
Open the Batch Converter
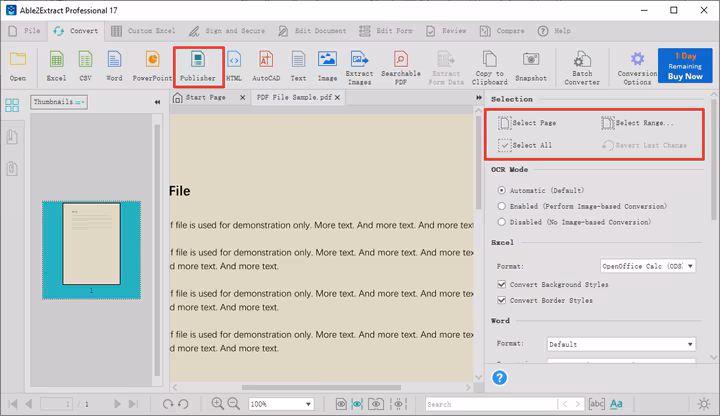coord(582,68)
